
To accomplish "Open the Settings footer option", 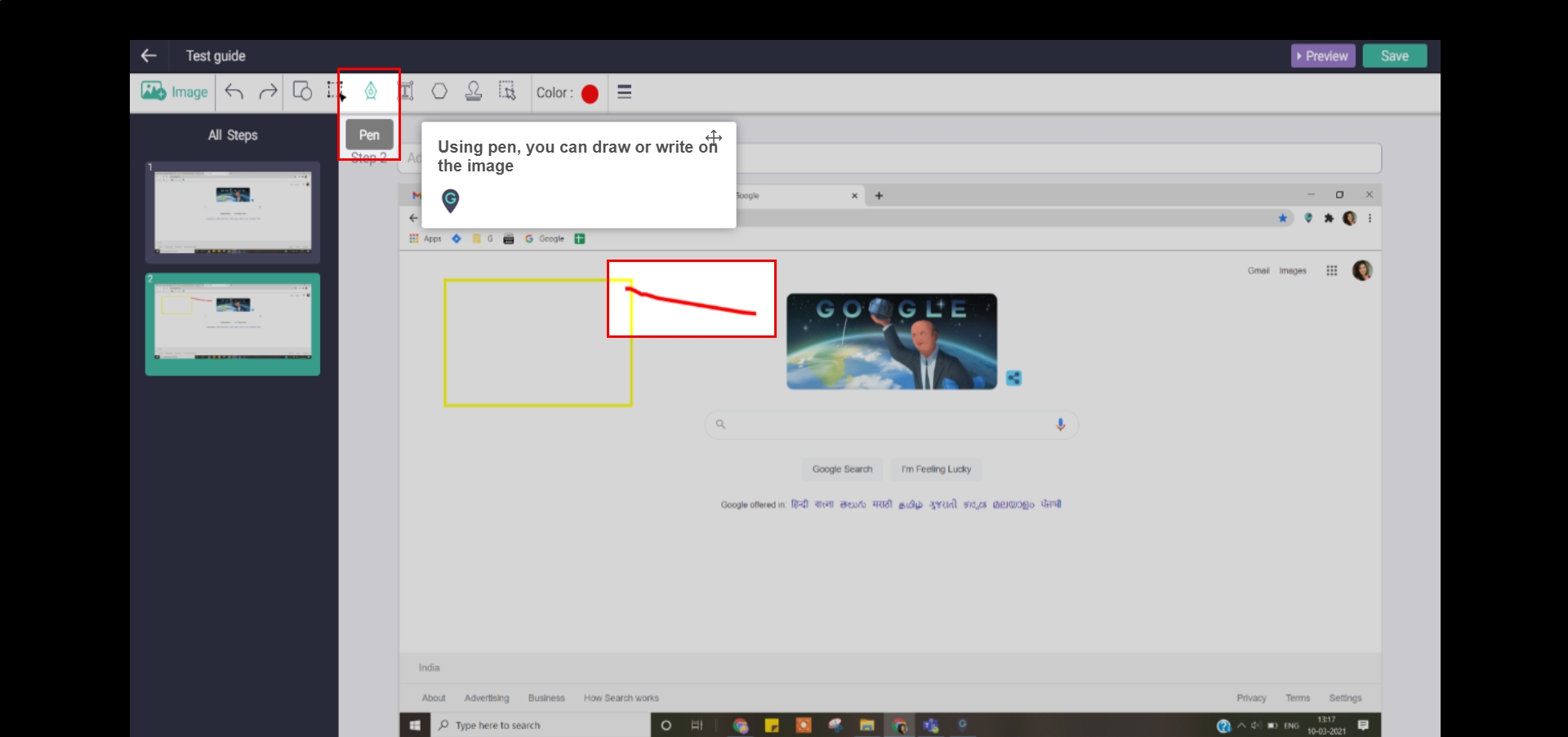I will tap(1345, 699).
